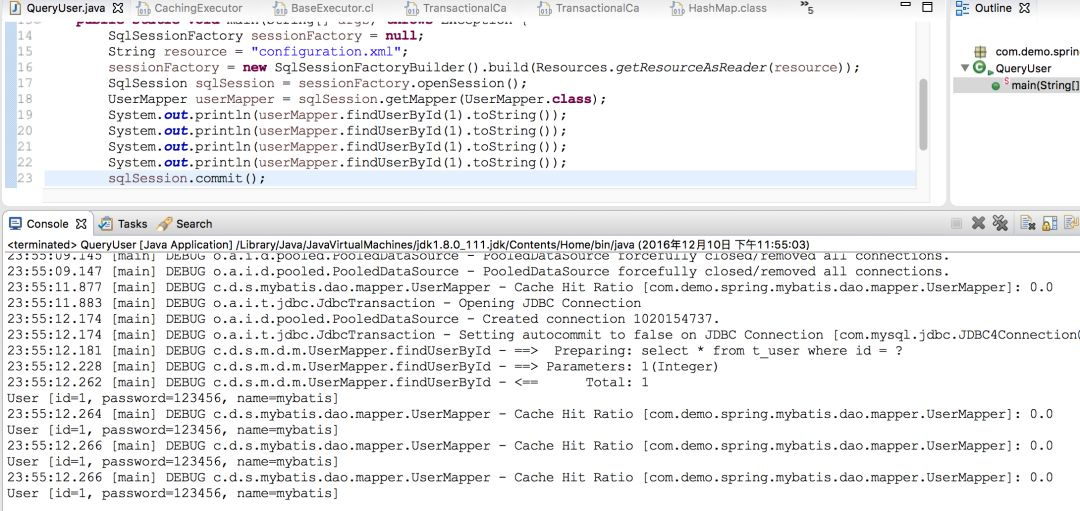Click the Java file icon on QueryUser.java tab

pos(16,8)
